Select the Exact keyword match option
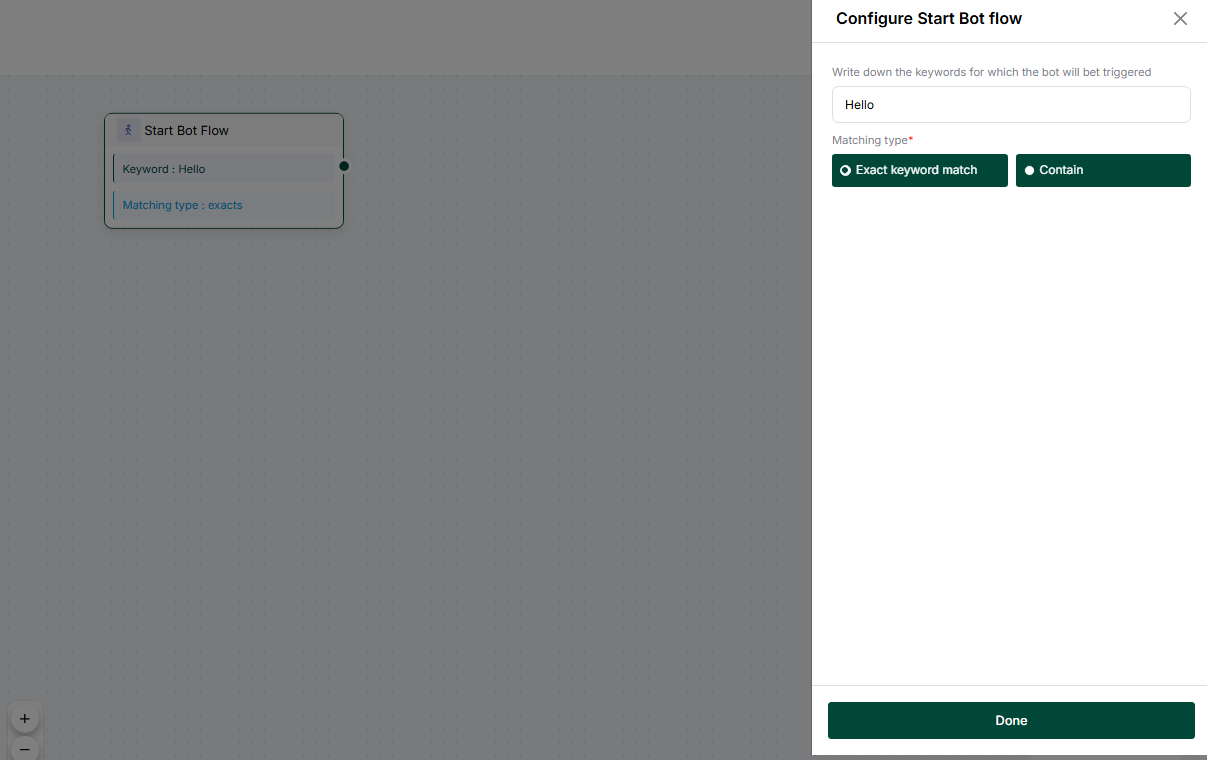The image size is (1207, 760). click(919, 170)
